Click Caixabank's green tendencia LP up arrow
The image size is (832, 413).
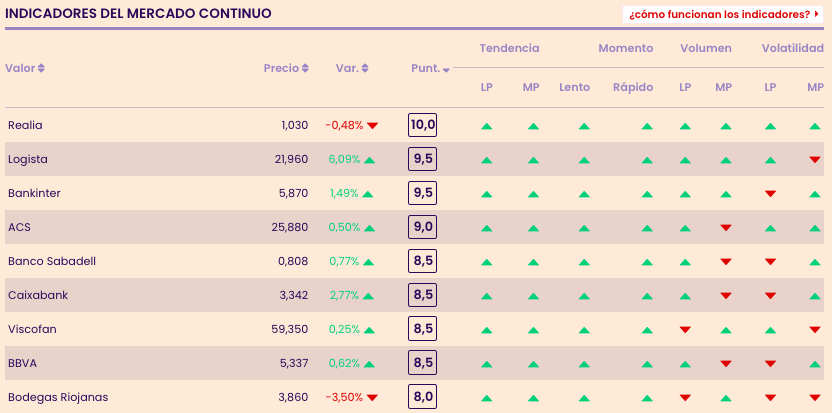(486, 296)
